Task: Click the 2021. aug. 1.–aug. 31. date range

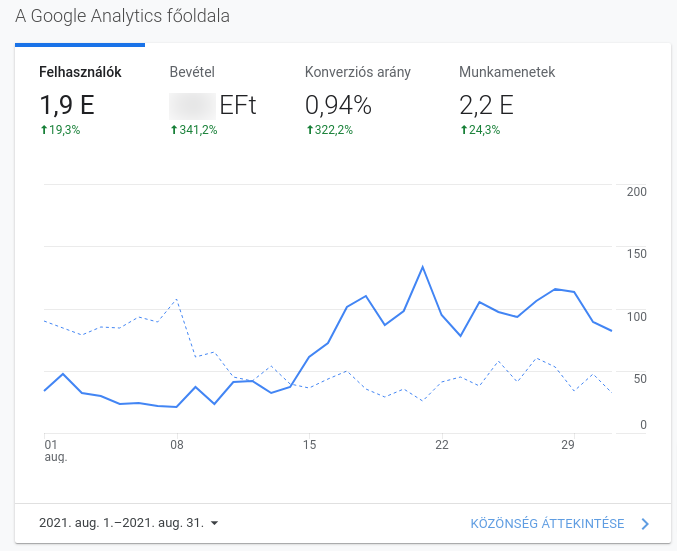Action: tap(121, 523)
